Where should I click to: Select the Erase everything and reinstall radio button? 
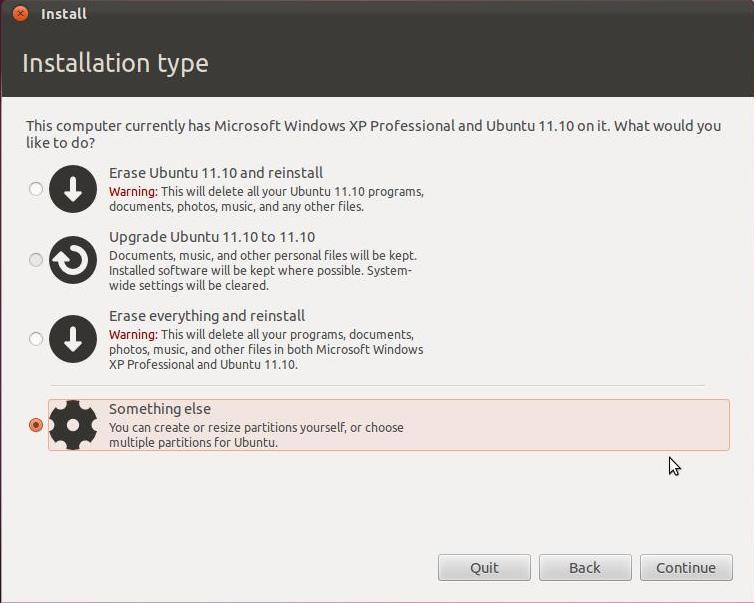pyautogui.click(x=36, y=339)
